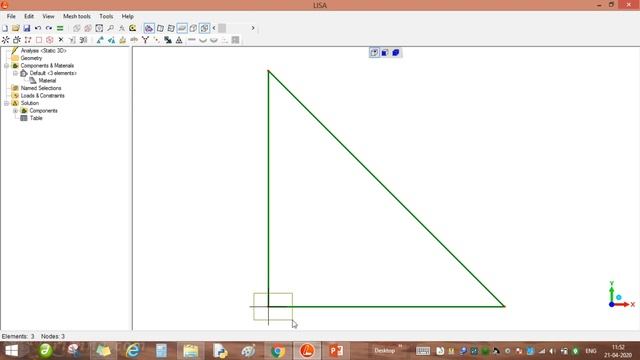
Task: Open Internet Explorer from the taskbar
Action: coord(133,351)
